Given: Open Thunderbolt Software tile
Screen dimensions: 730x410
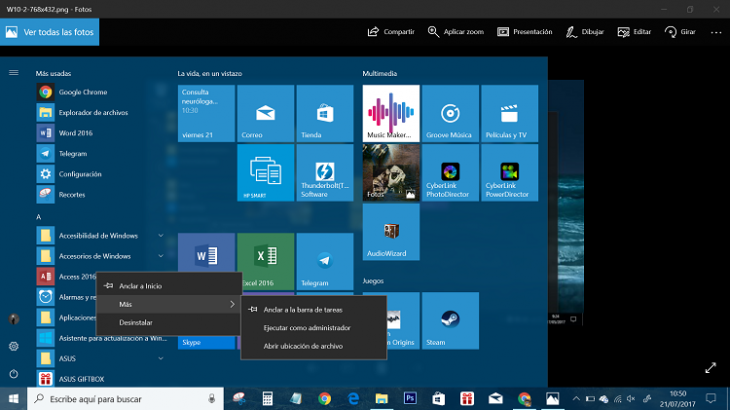Looking at the screenshot, I should [x=325, y=173].
